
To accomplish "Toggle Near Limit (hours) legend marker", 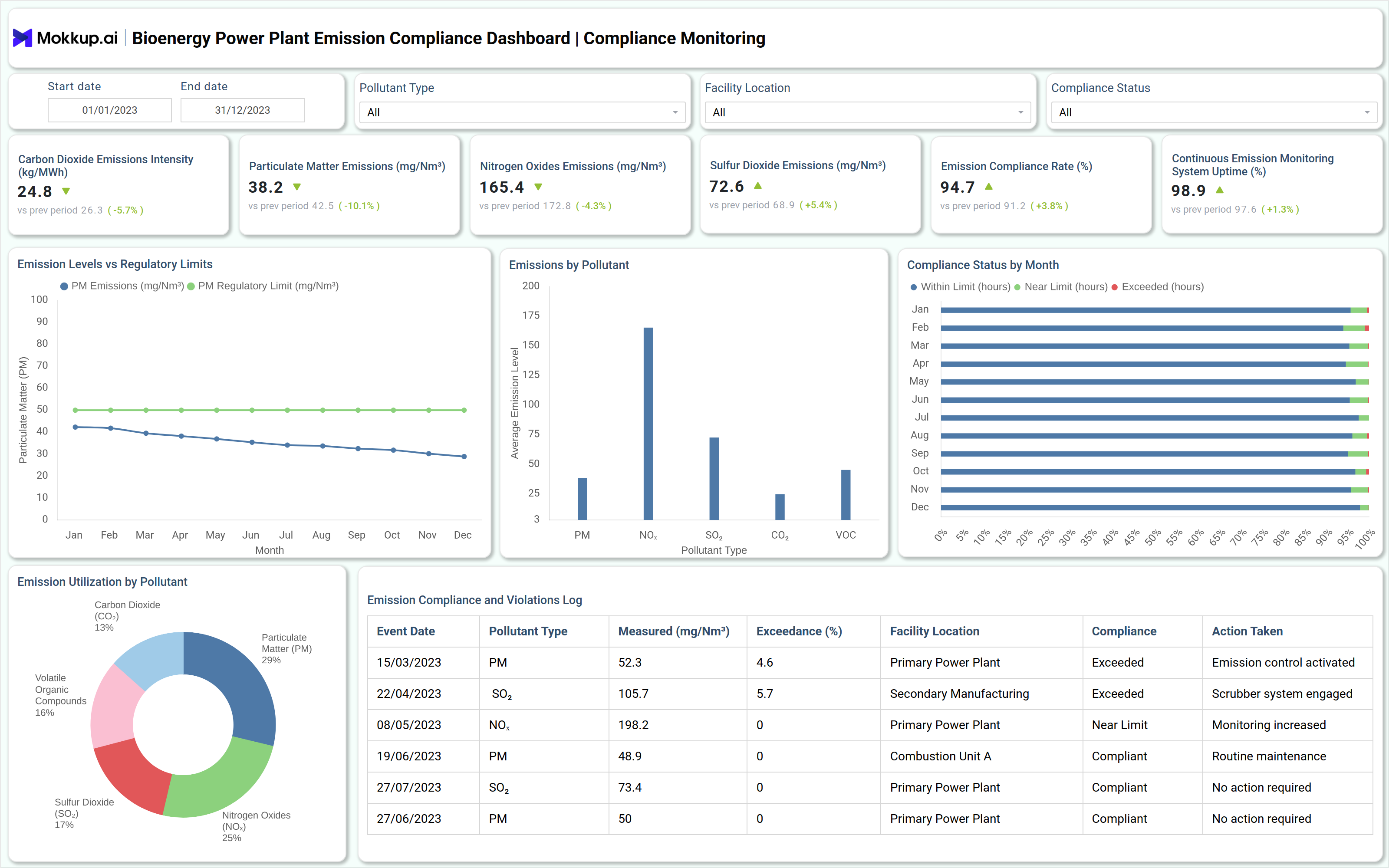I will (x=1017, y=287).
